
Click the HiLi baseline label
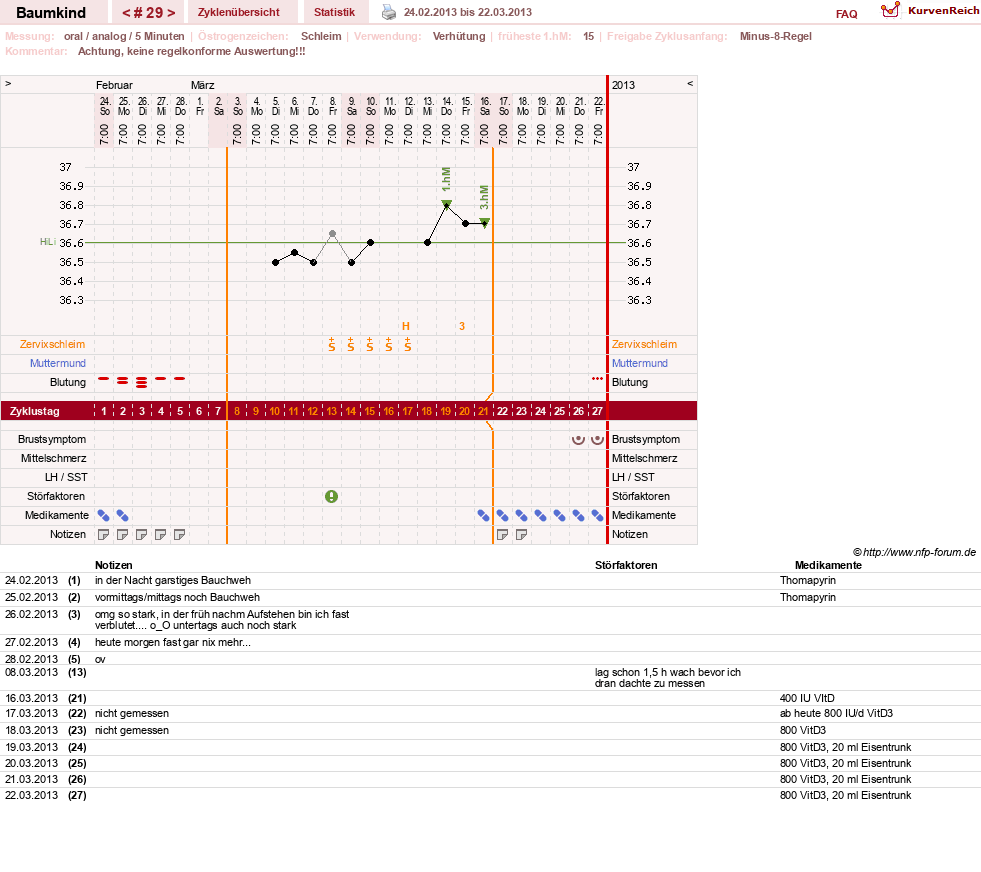[48, 241]
